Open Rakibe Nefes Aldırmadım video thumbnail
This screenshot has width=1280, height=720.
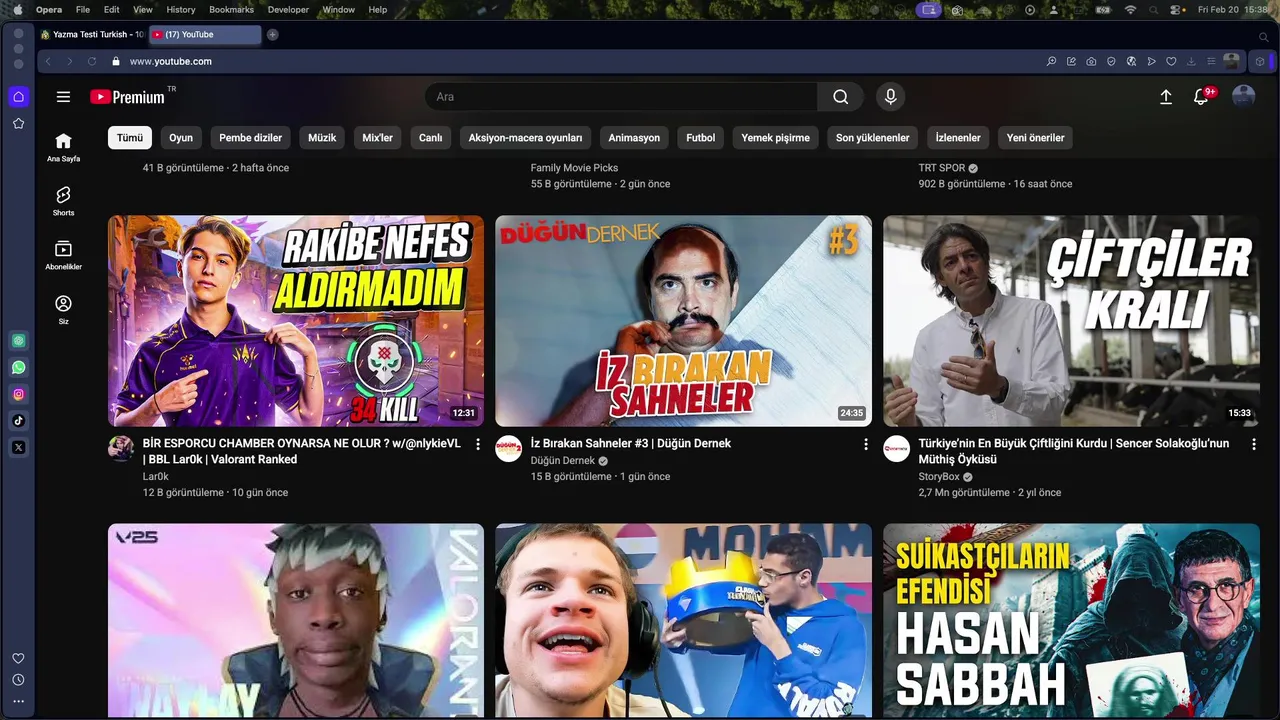click(x=296, y=321)
